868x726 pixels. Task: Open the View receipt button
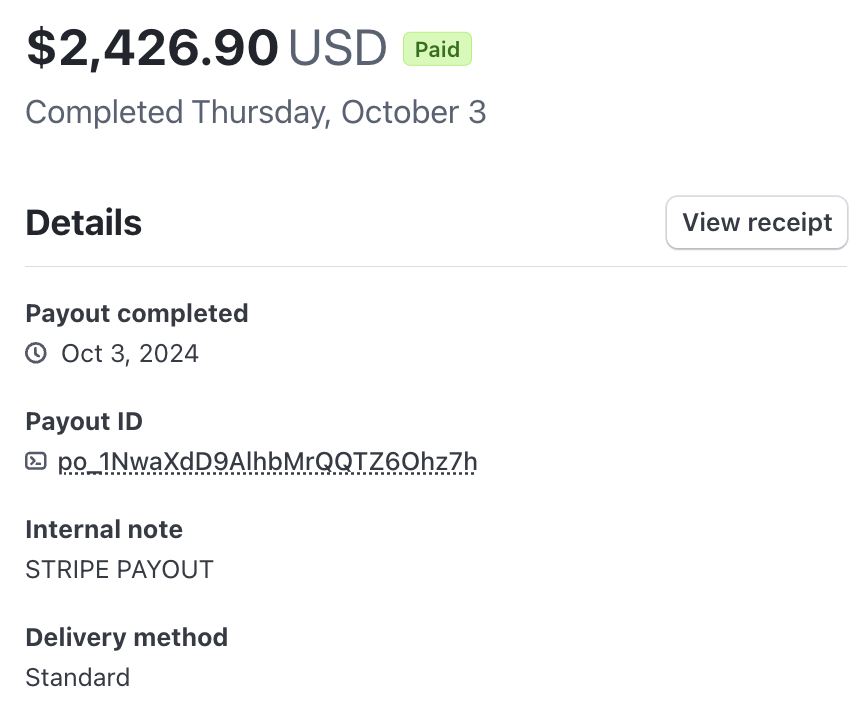[x=756, y=222]
